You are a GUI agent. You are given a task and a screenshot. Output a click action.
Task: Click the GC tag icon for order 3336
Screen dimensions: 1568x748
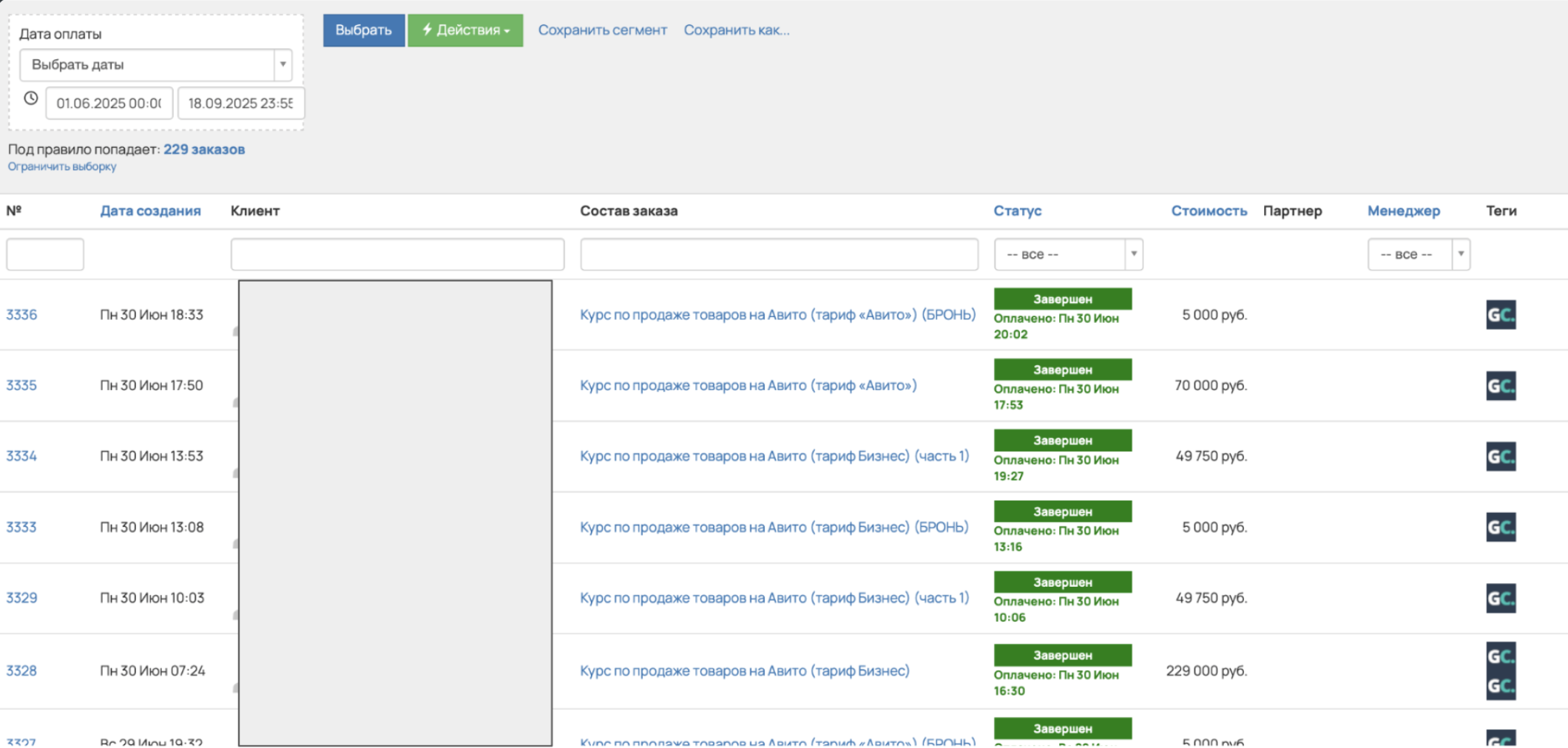(x=1500, y=315)
